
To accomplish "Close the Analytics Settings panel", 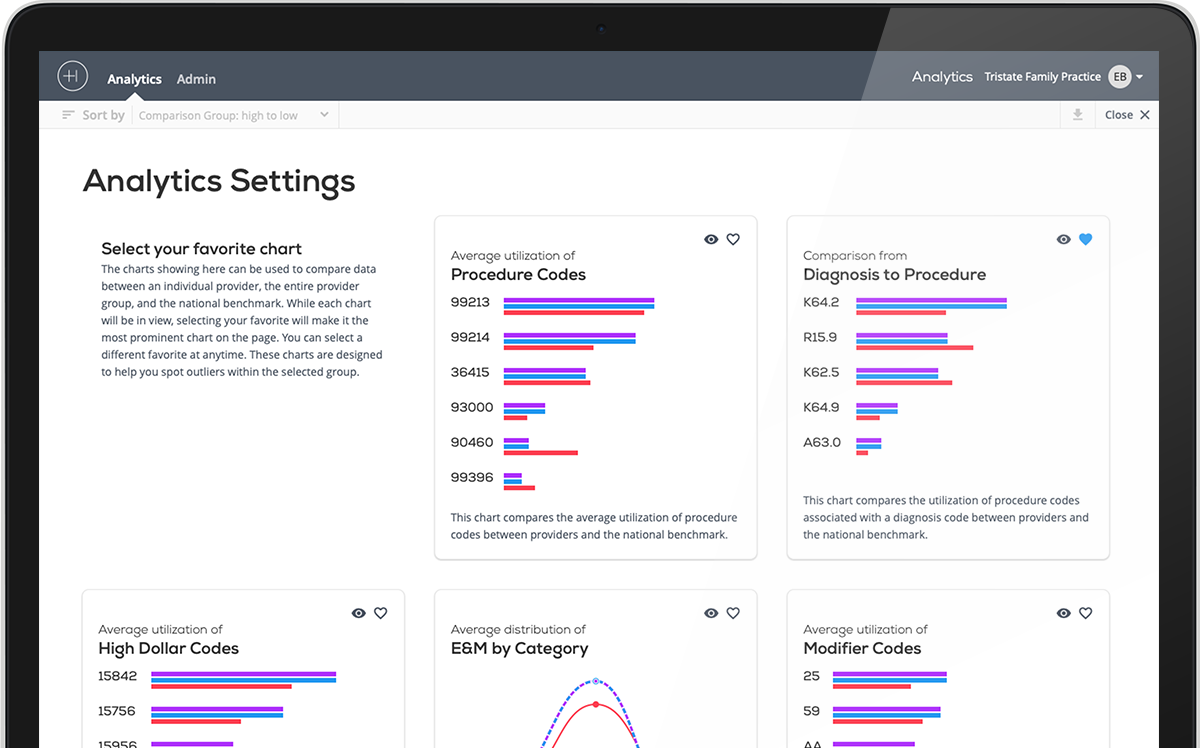I will [x=1127, y=115].
